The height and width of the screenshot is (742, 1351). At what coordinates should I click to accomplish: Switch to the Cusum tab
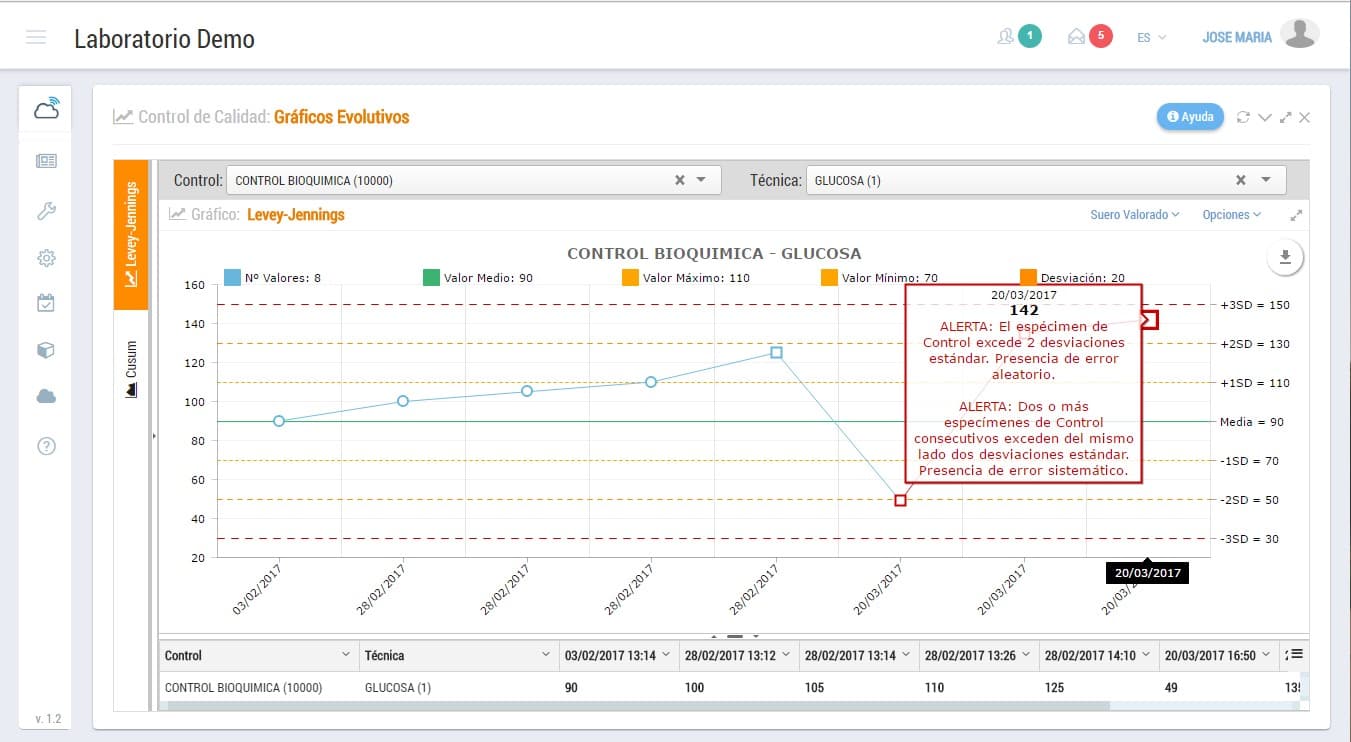tap(131, 369)
